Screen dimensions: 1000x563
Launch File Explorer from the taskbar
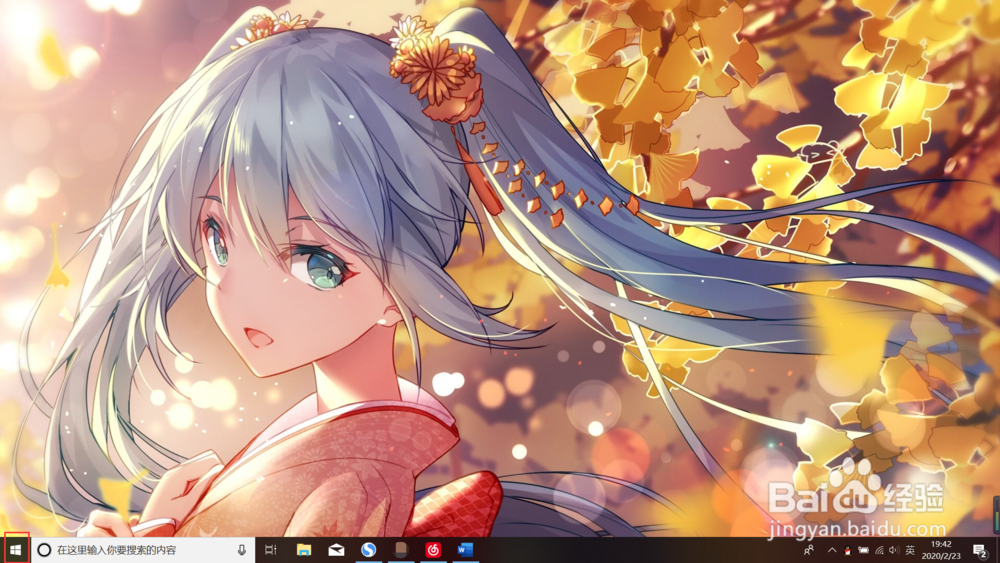coord(304,550)
